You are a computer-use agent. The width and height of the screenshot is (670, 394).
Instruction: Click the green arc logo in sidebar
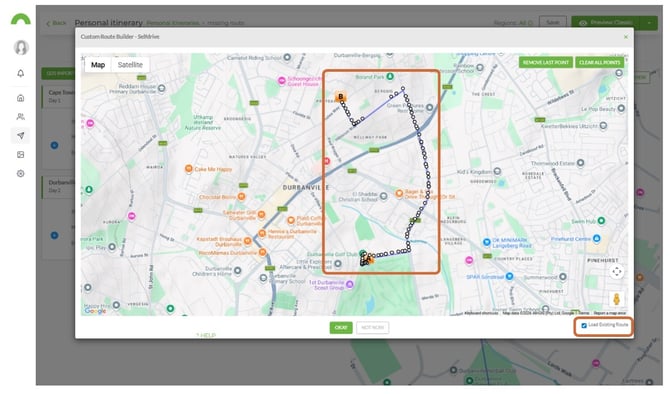click(x=21, y=19)
